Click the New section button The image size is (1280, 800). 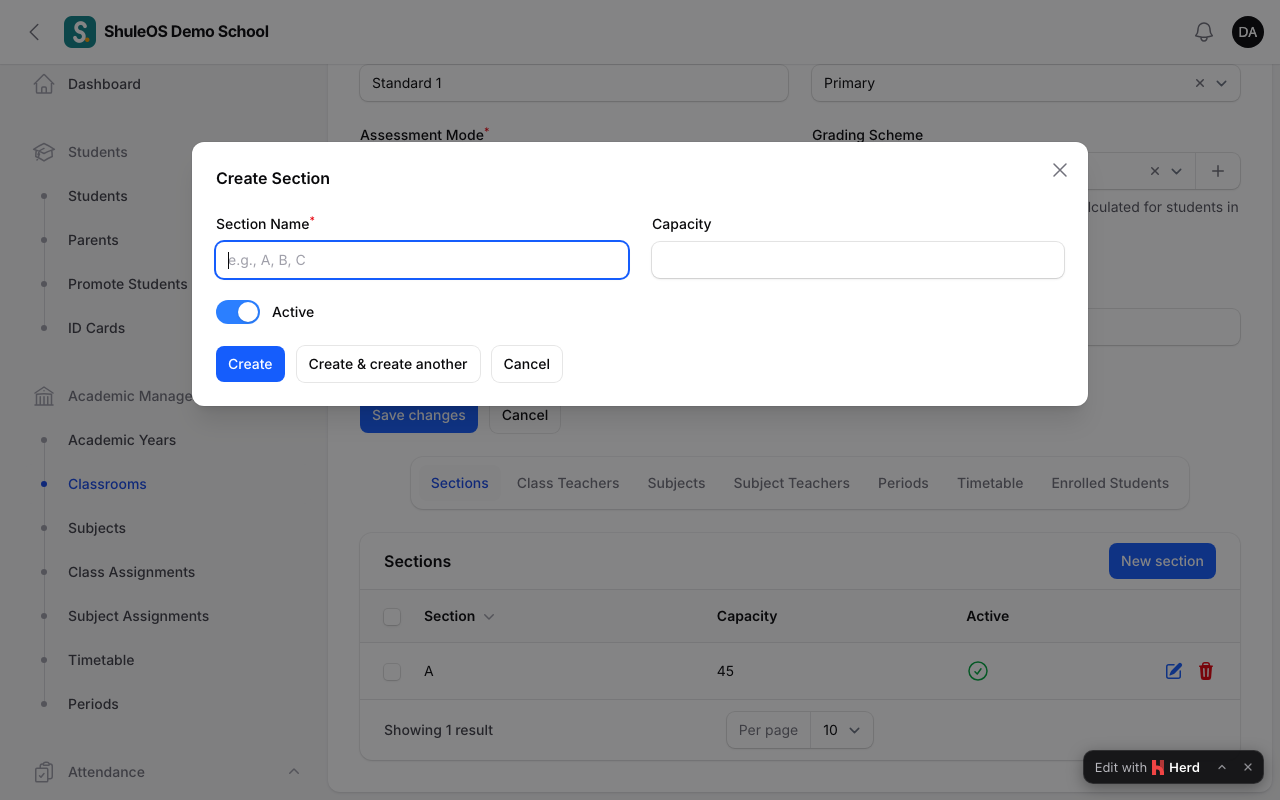1162,561
